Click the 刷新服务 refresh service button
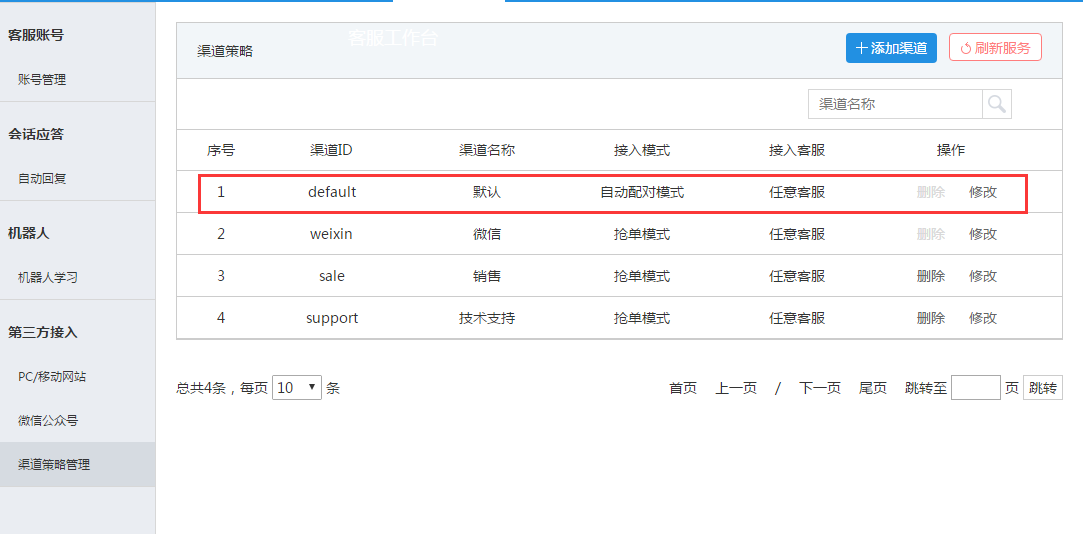 [994, 48]
